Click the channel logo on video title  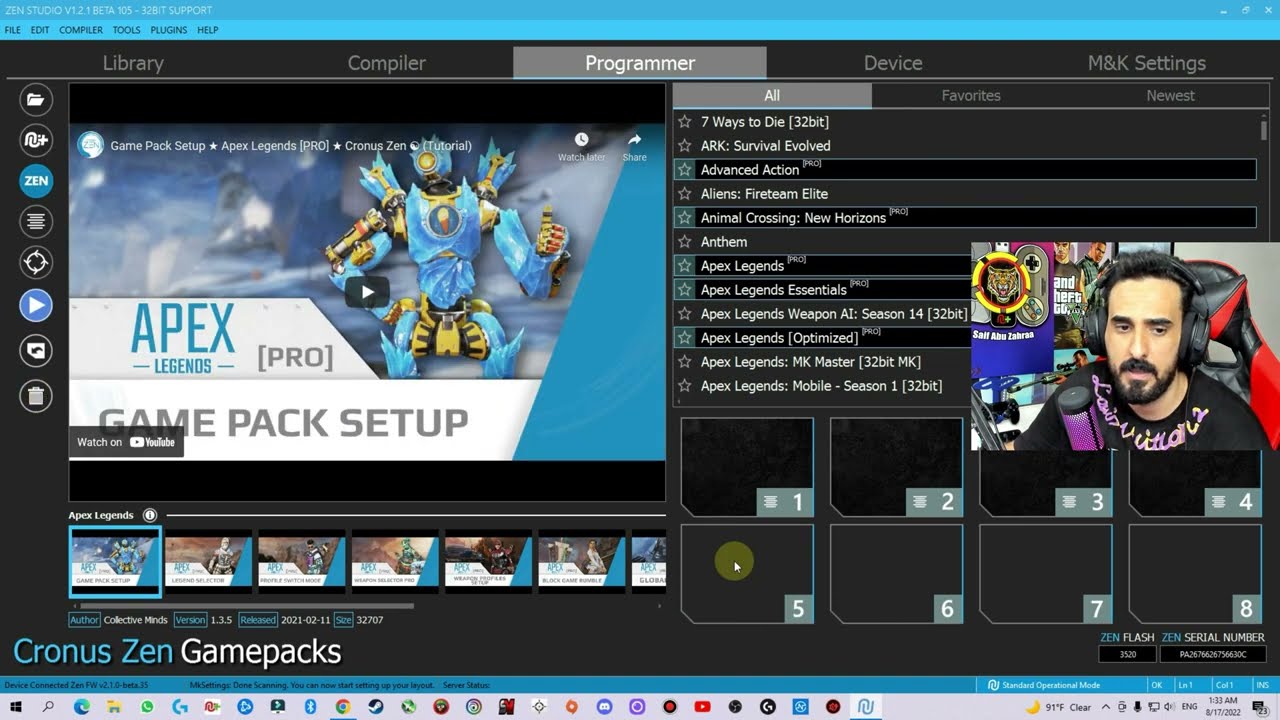[x=91, y=145]
